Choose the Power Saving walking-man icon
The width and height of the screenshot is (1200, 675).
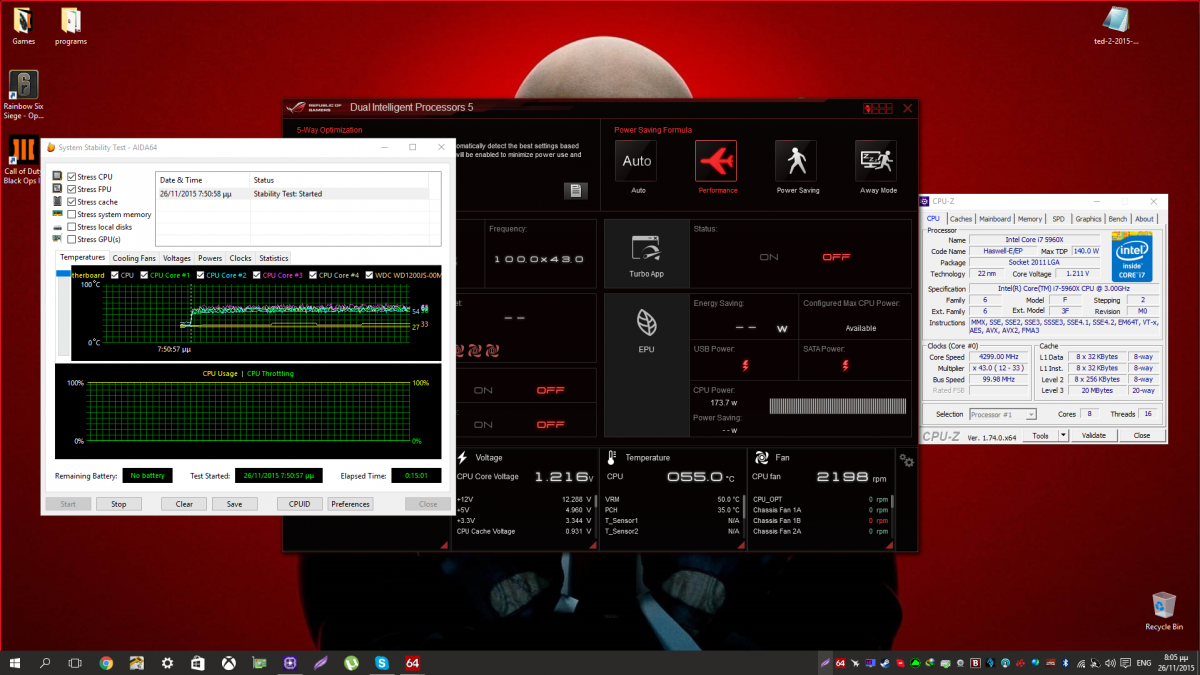[796, 161]
